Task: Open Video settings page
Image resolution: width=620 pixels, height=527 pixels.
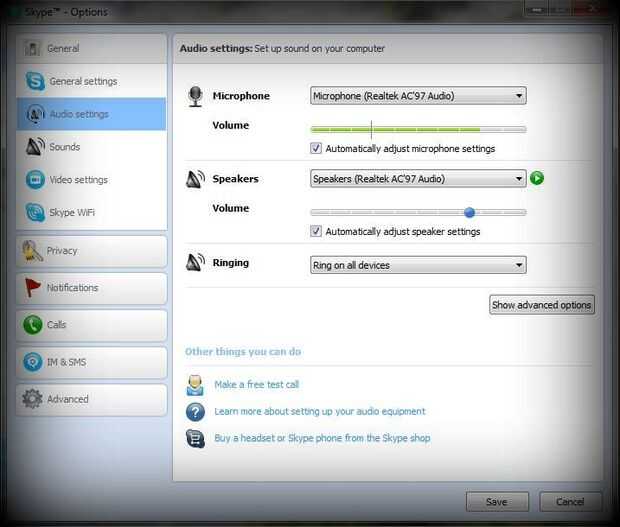Action: tap(91, 179)
